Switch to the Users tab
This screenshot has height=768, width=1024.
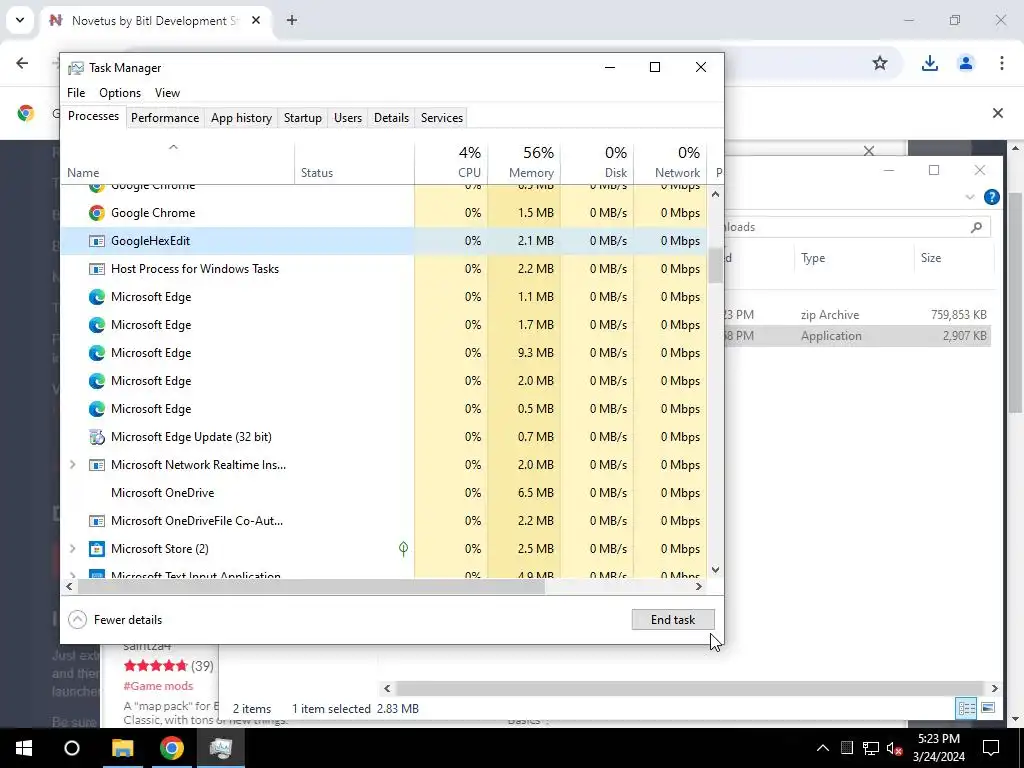point(347,118)
